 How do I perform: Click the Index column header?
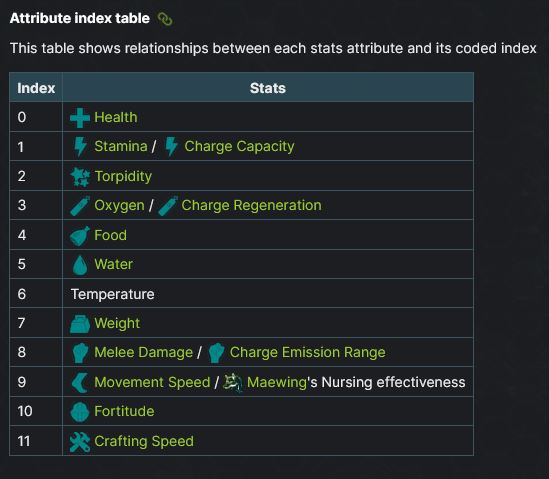pyautogui.click(x=36, y=88)
